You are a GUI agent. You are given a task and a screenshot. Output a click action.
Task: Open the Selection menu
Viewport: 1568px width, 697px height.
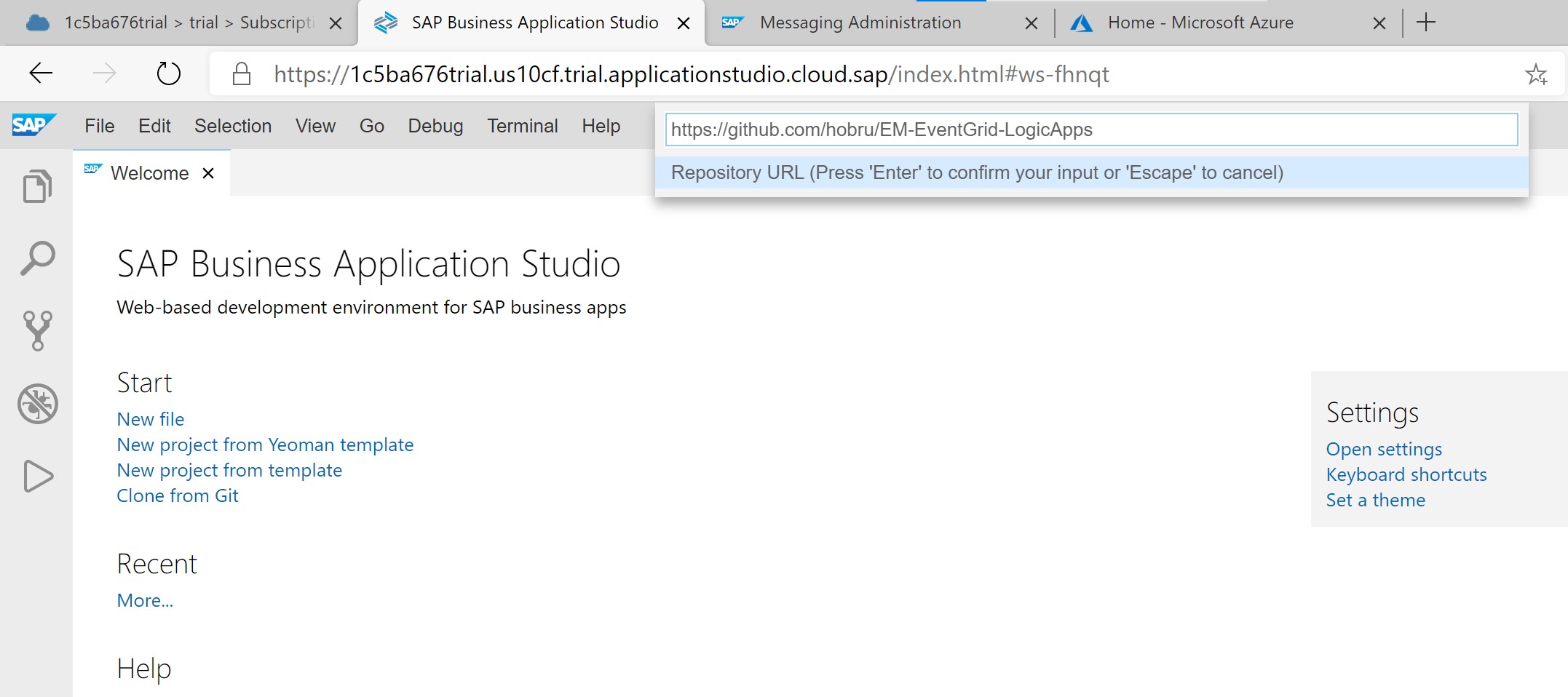pos(233,126)
